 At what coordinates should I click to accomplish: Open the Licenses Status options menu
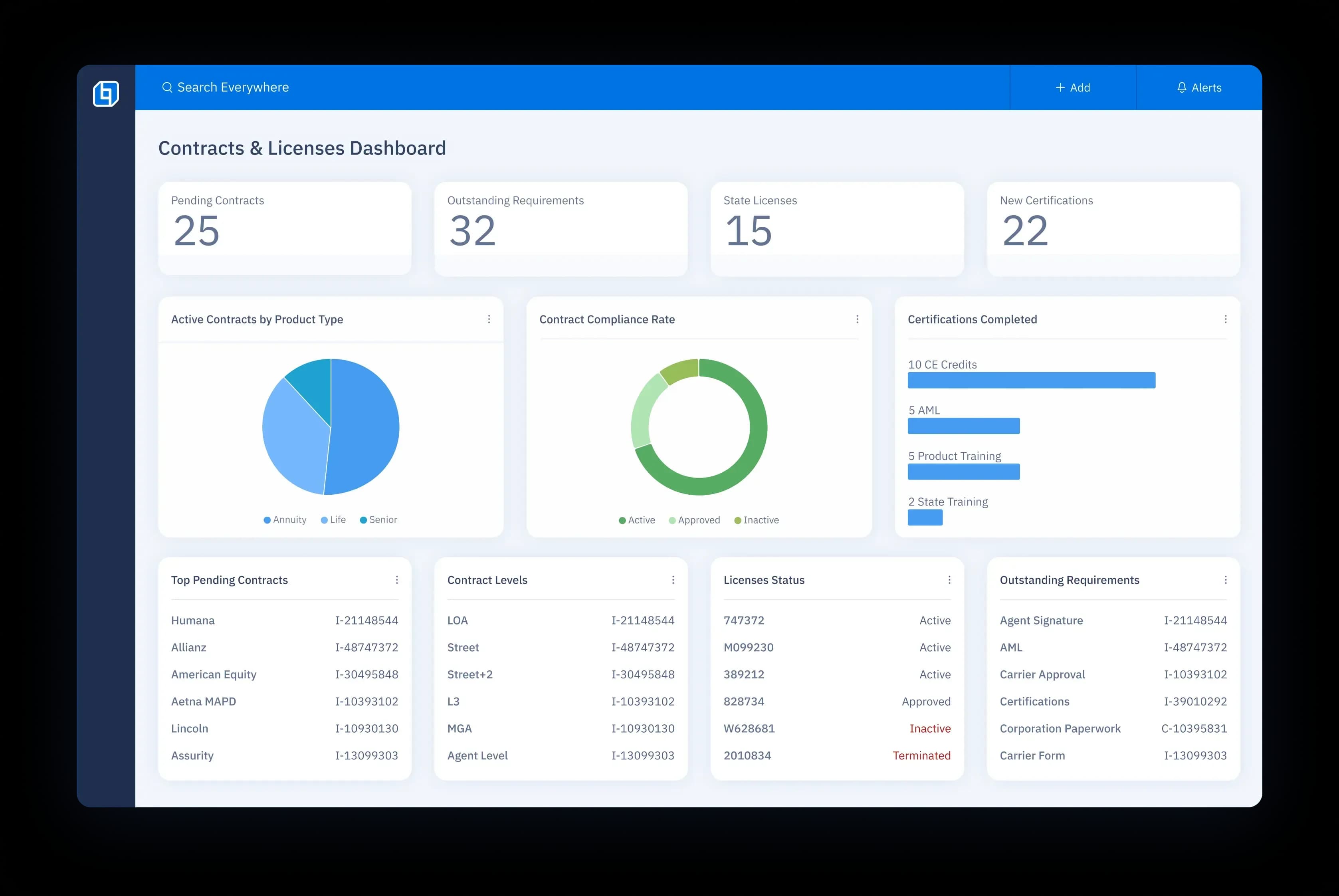(949, 579)
